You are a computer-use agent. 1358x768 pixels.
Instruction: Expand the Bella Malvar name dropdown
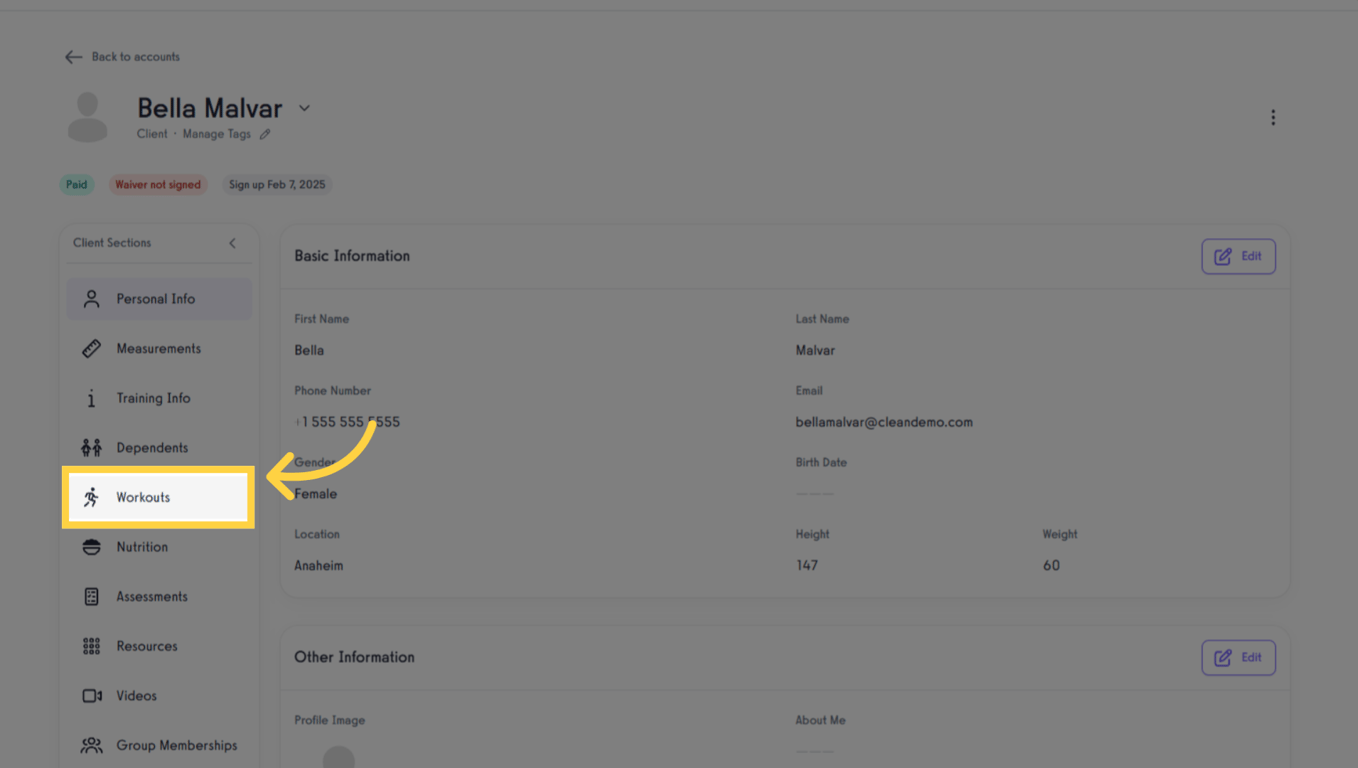[x=304, y=108]
